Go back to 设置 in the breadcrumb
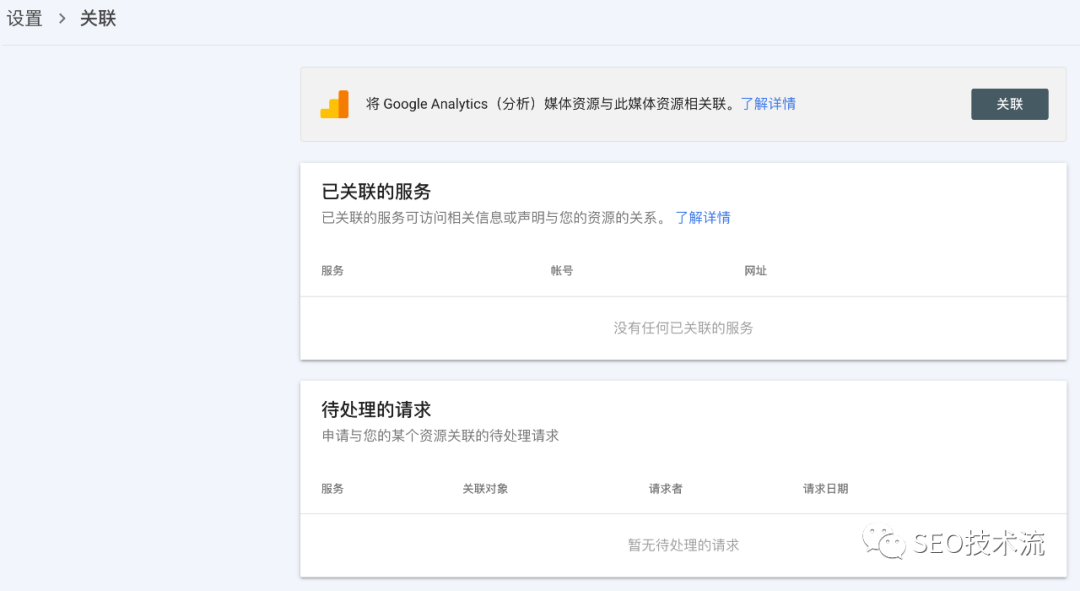Screen dimensions: 1080x591 [25, 18]
